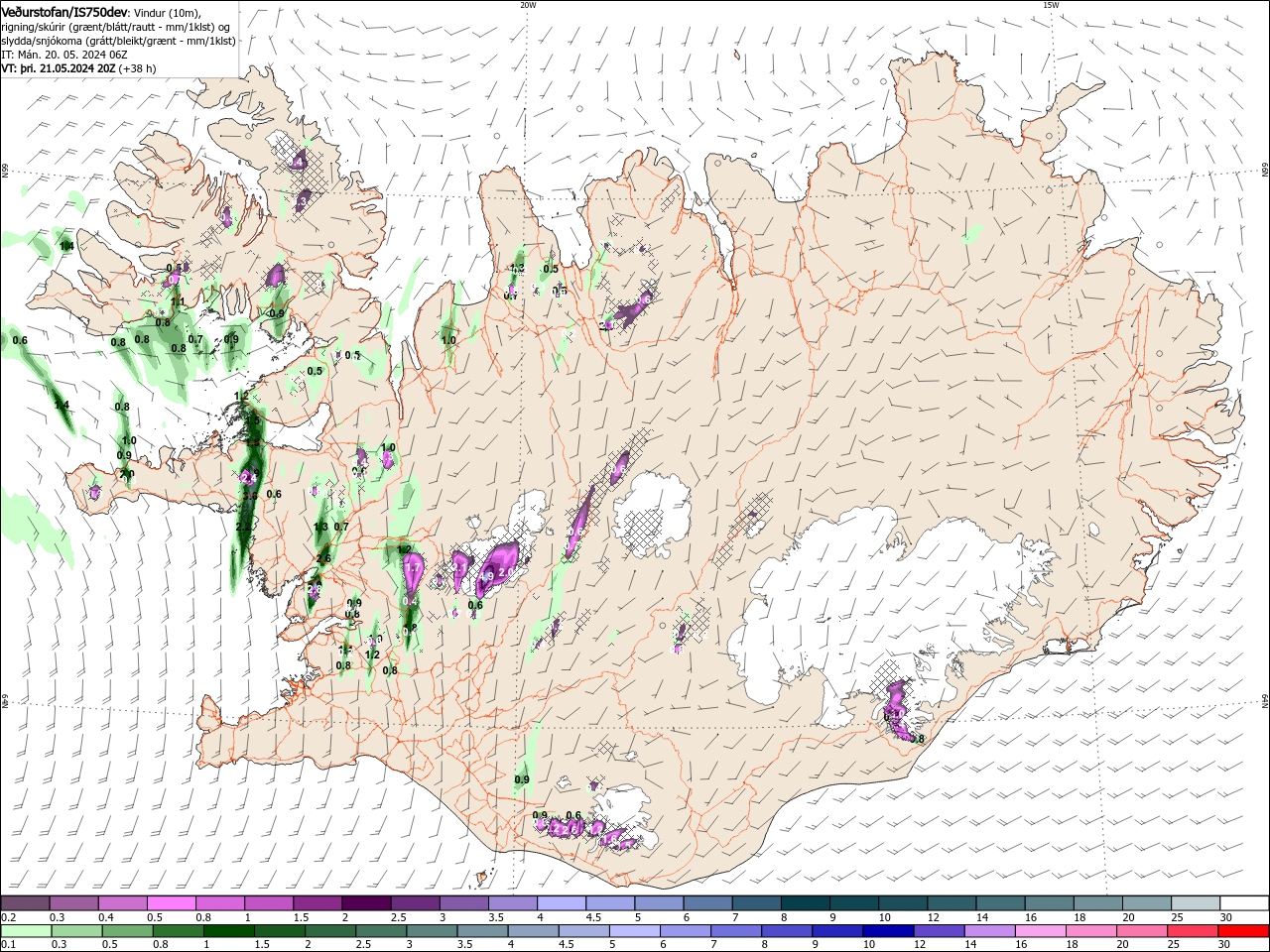Click the valid time text VT: þri. 21.05.2024 20Z
The height and width of the screenshot is (952, 1270).
(59, 68)
